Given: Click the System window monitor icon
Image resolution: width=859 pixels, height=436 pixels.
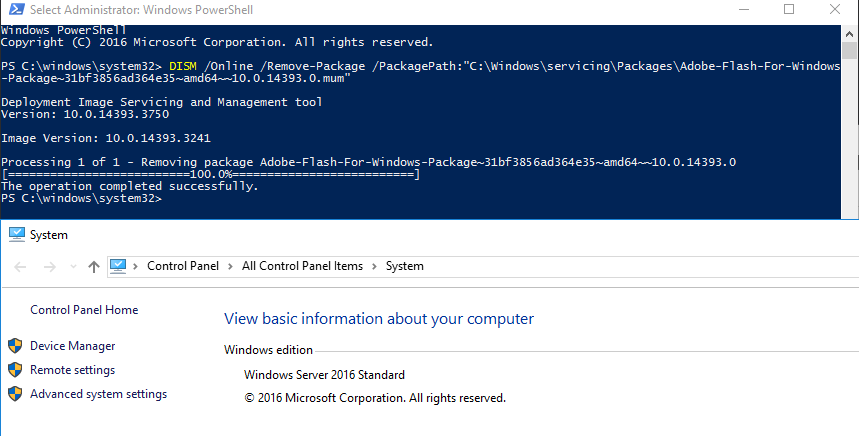Looking at the screenshot, I should [16, 235].
